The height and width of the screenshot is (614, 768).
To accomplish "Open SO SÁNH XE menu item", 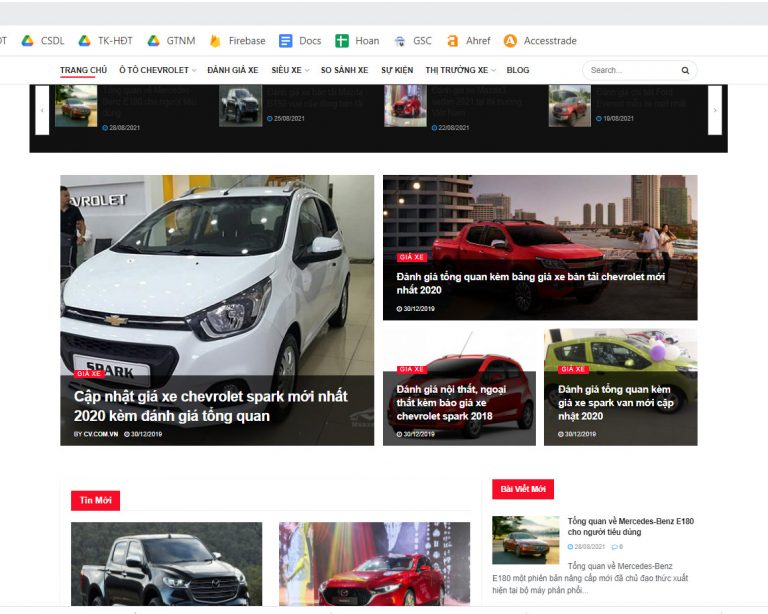I will (x=344, y=70).
